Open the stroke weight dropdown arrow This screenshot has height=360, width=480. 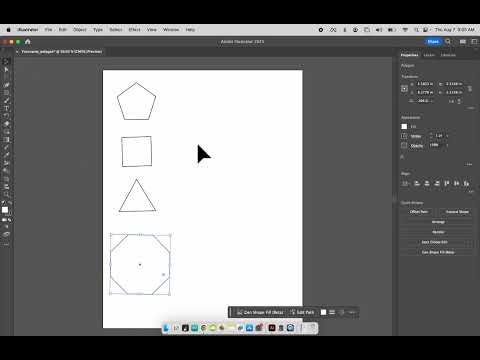(x=447, y=136)
